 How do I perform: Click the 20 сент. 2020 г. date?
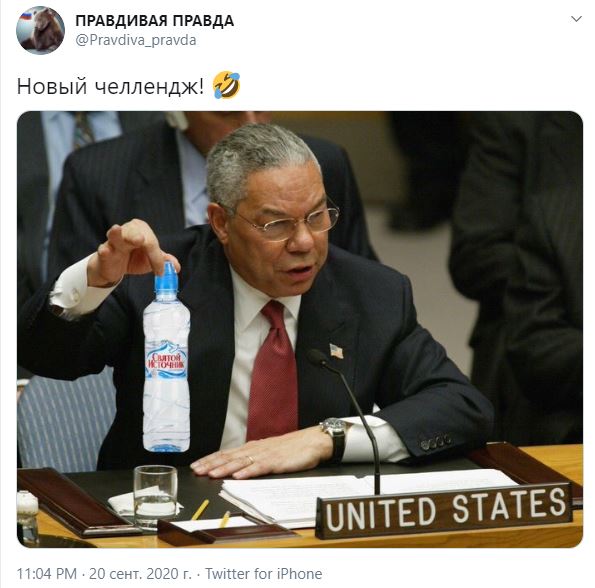tap(140, 574)
